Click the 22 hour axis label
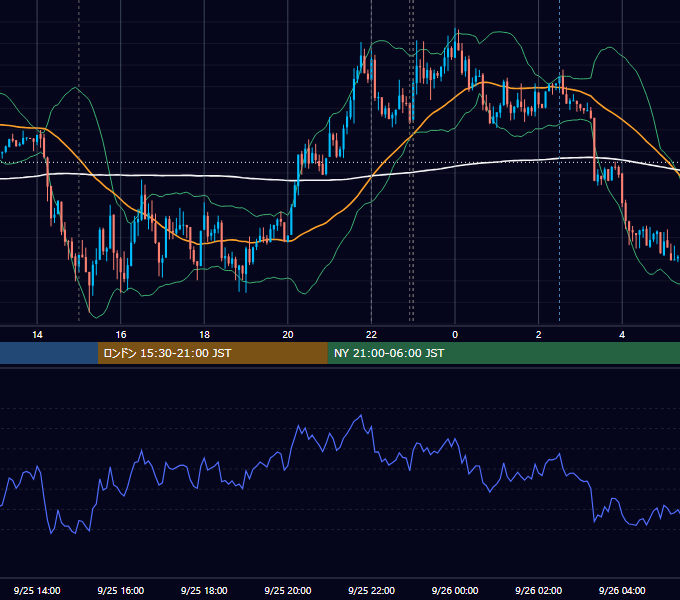 point(371,335)
